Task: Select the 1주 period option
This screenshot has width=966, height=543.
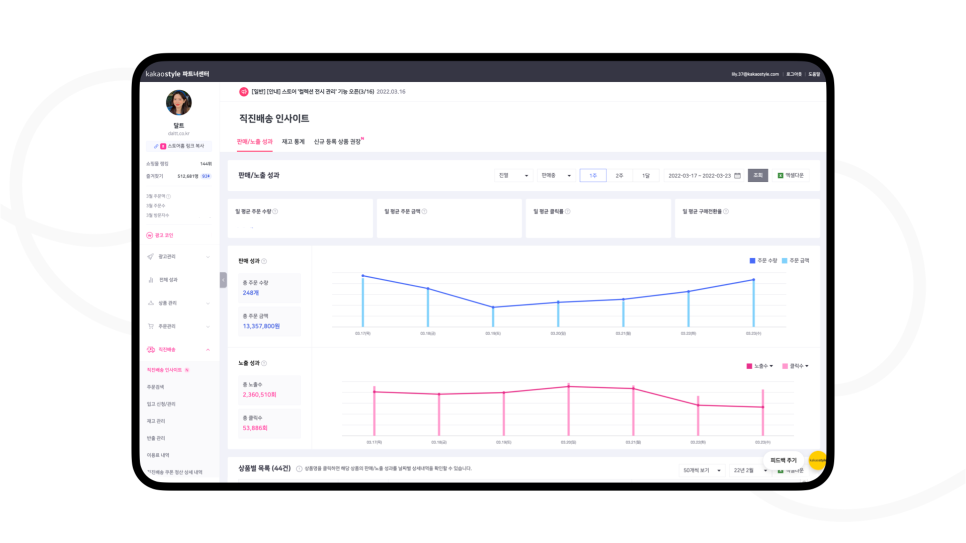Action: (x=593, y=176)
